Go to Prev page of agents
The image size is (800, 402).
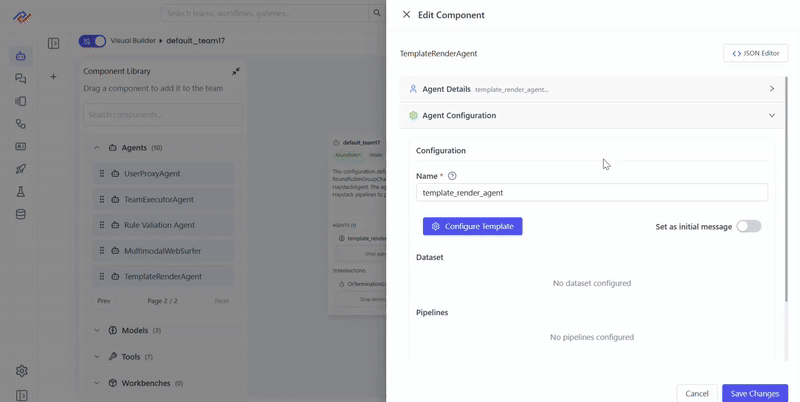click(x=104, y=301)
